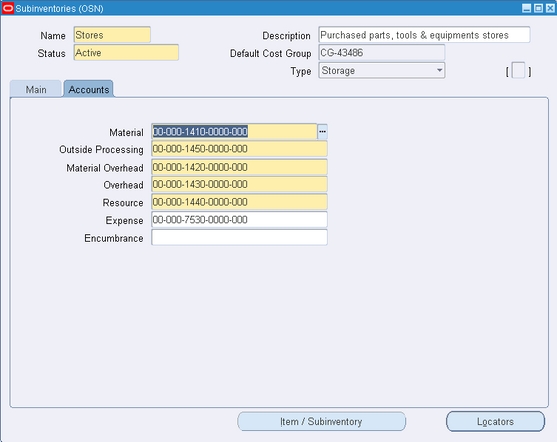Click the Status field showing Active
This screenshot has width=557, height=442.
pyautogui.click(x=126, y=53)
